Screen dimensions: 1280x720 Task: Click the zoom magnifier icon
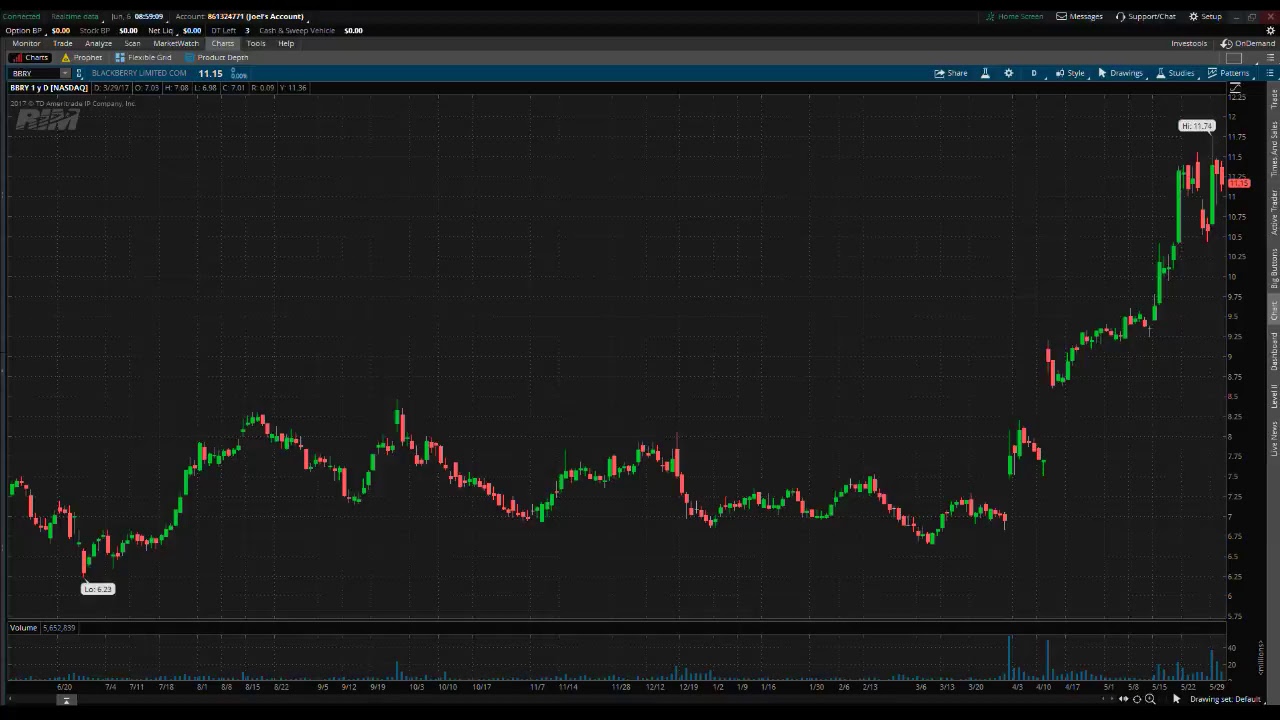pyautogui.click(x=1150, y=699)
